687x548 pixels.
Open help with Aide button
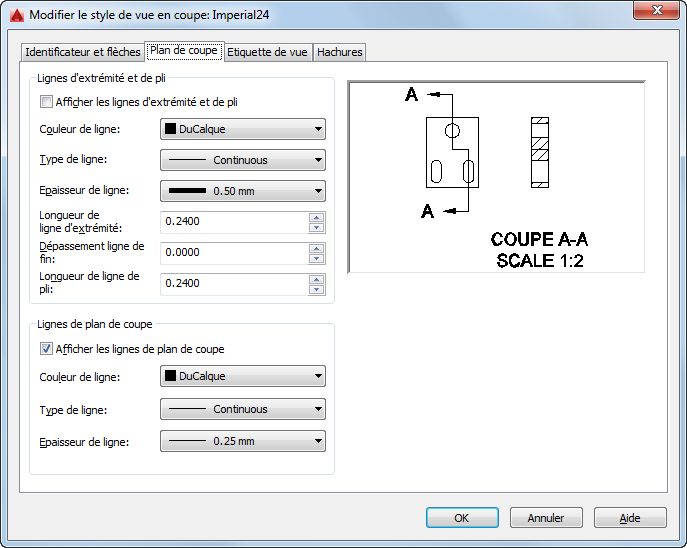click(630, 518)
